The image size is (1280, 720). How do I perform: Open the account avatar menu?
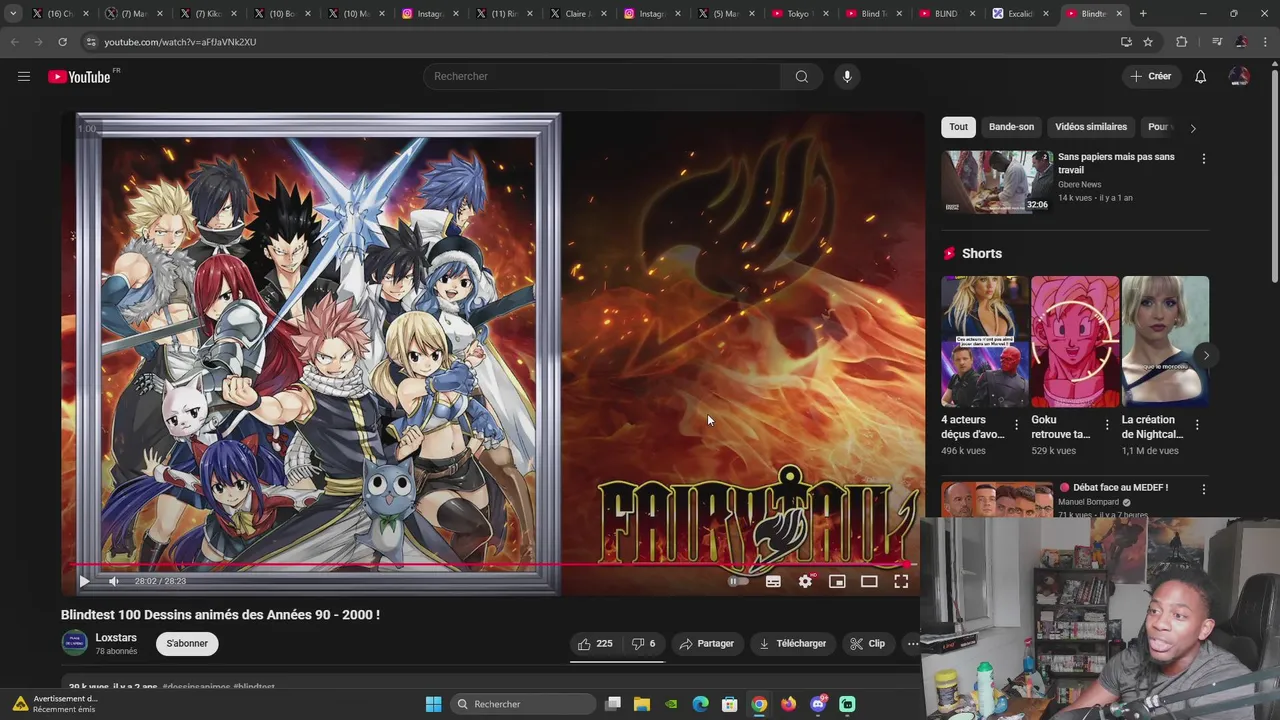[x=1239, y=77]
